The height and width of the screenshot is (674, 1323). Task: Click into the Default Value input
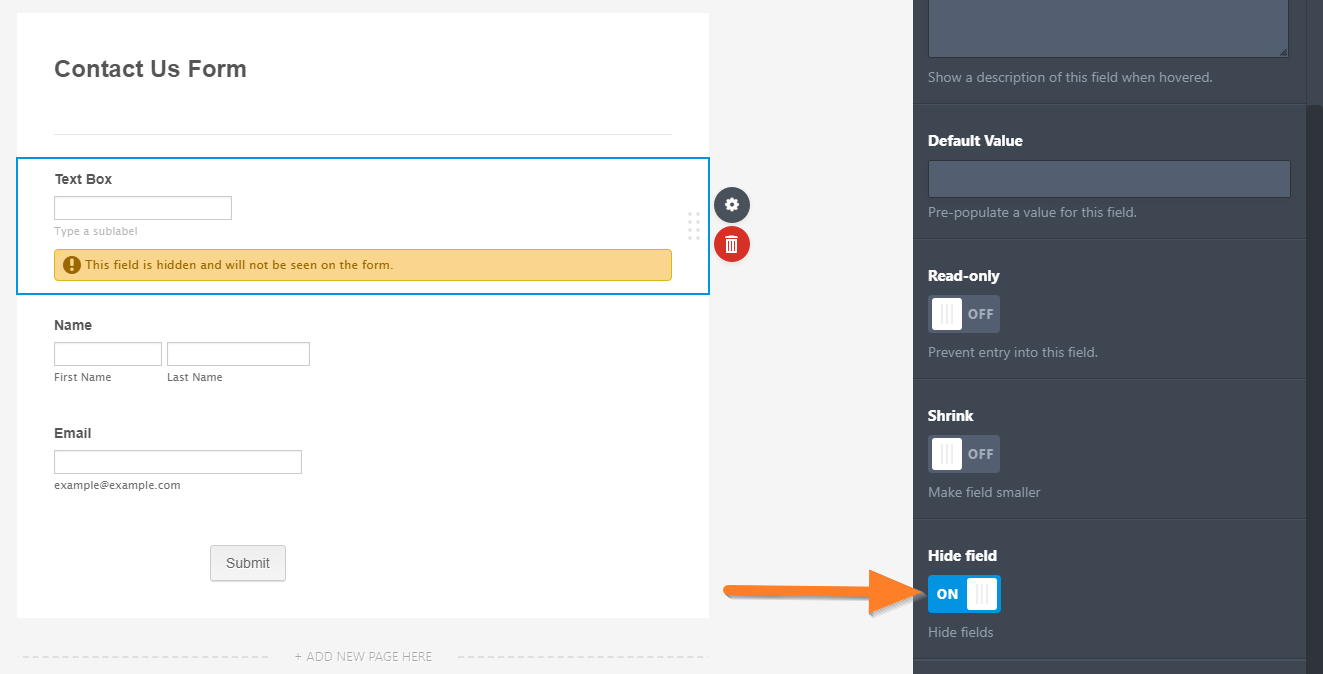tap(1108, 179)
